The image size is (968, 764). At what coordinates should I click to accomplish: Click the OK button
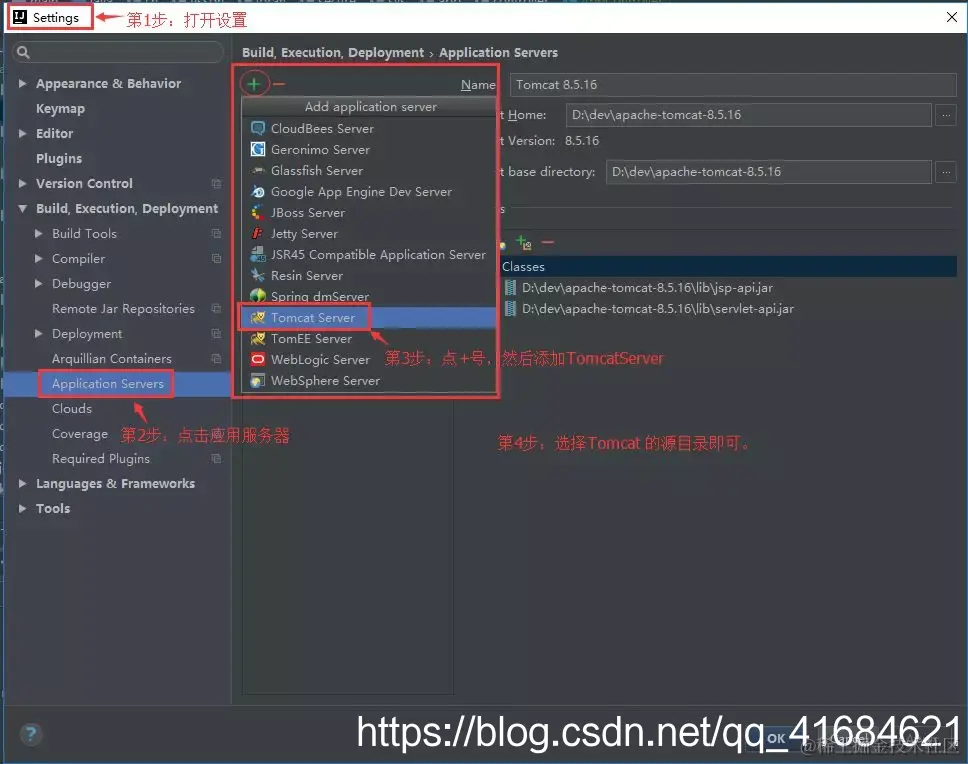[777, 738]
